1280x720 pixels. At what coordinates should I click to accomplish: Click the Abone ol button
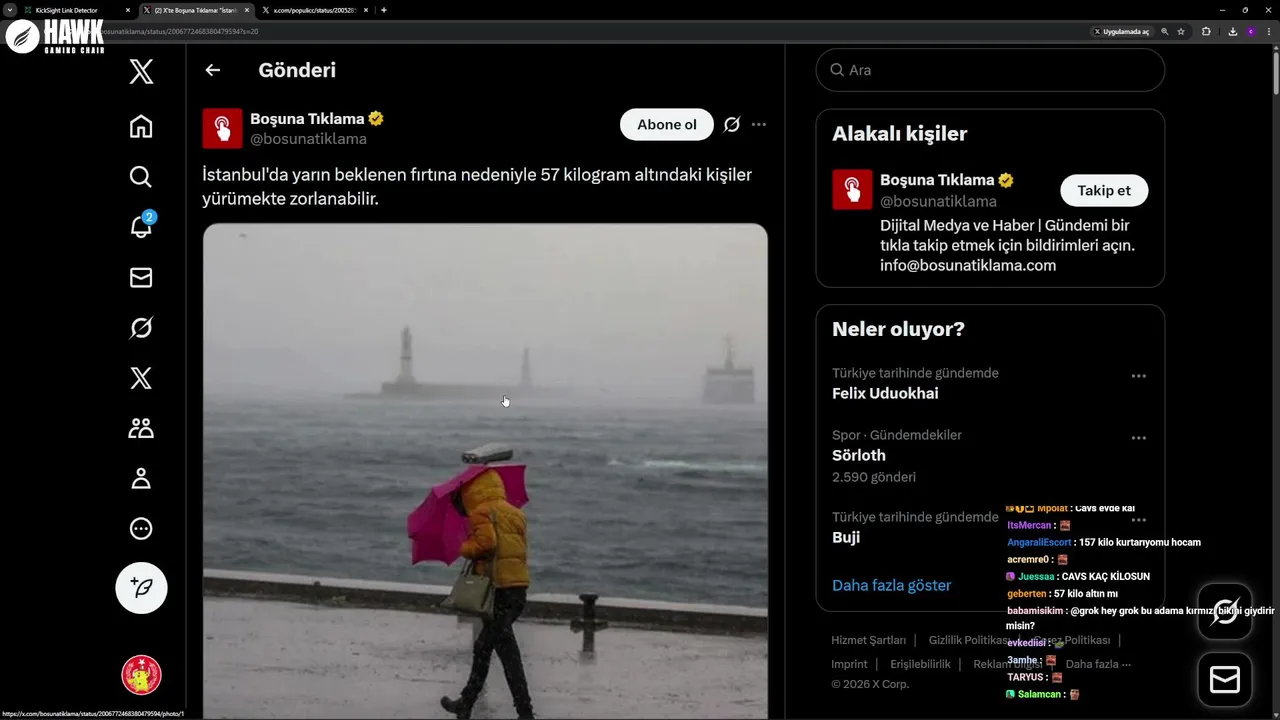[667, 125]
